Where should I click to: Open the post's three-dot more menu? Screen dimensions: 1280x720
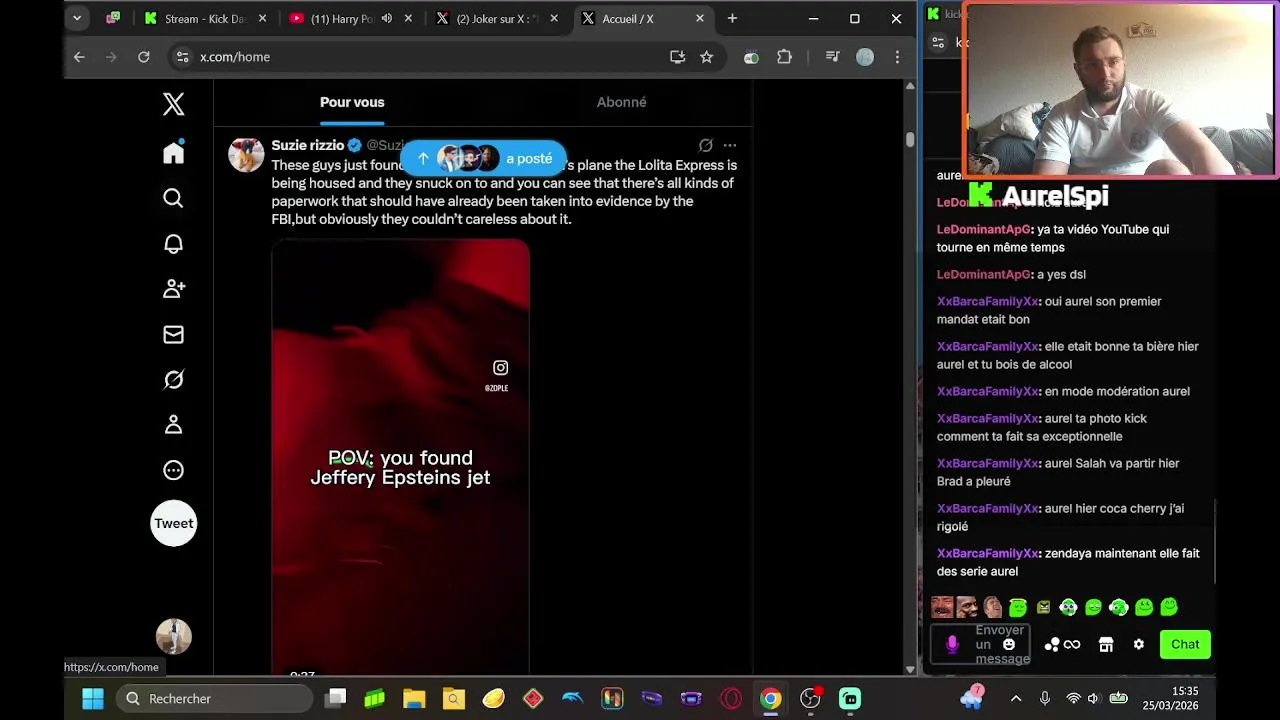pyautogui.click(x=730, y=145)
